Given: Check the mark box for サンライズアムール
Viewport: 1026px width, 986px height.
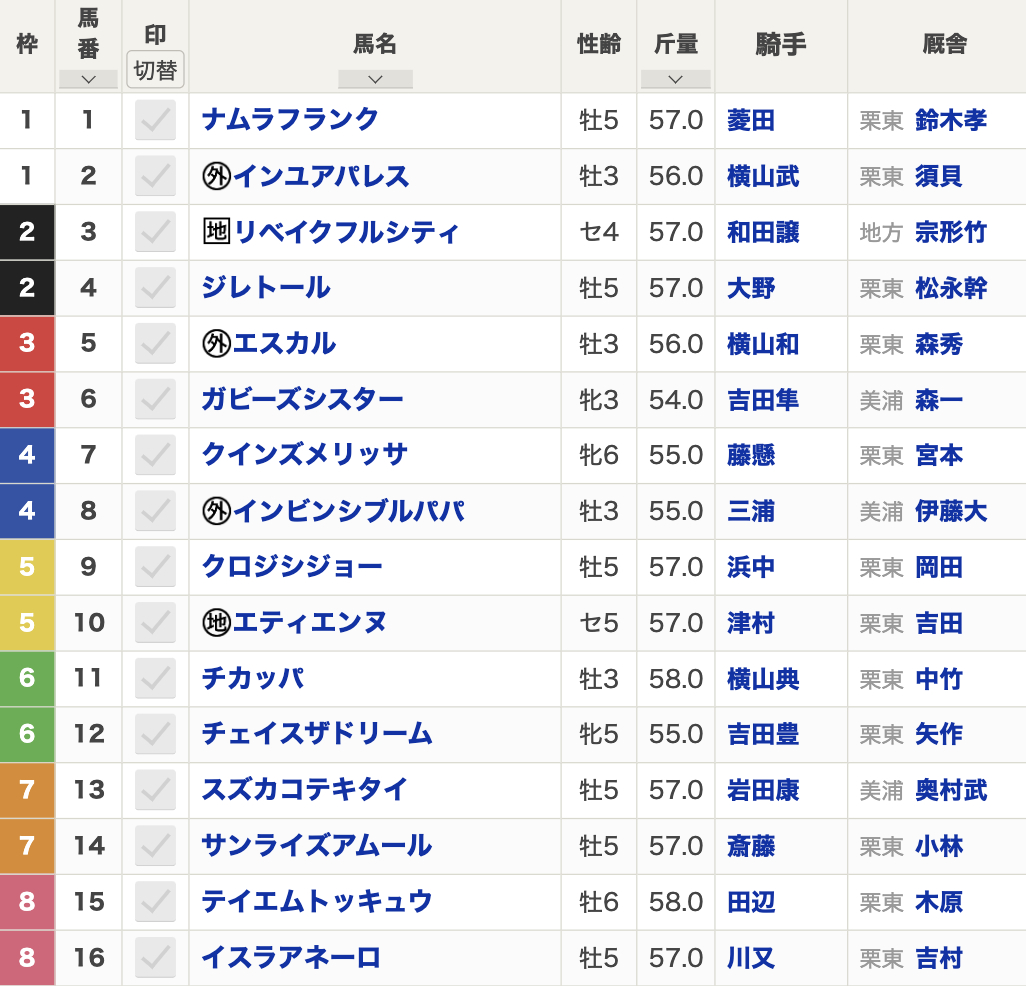Looking at the screenshot, I should click(x=156, y=846).
